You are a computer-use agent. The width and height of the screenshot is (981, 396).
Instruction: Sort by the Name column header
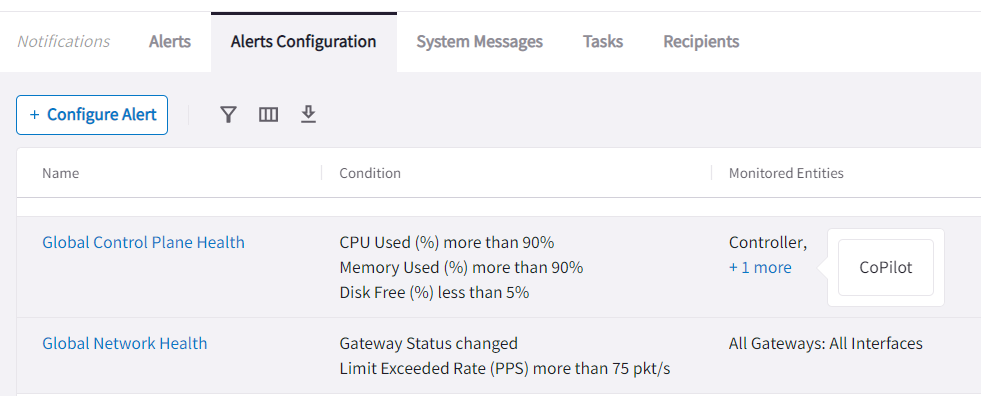(61, 173)
